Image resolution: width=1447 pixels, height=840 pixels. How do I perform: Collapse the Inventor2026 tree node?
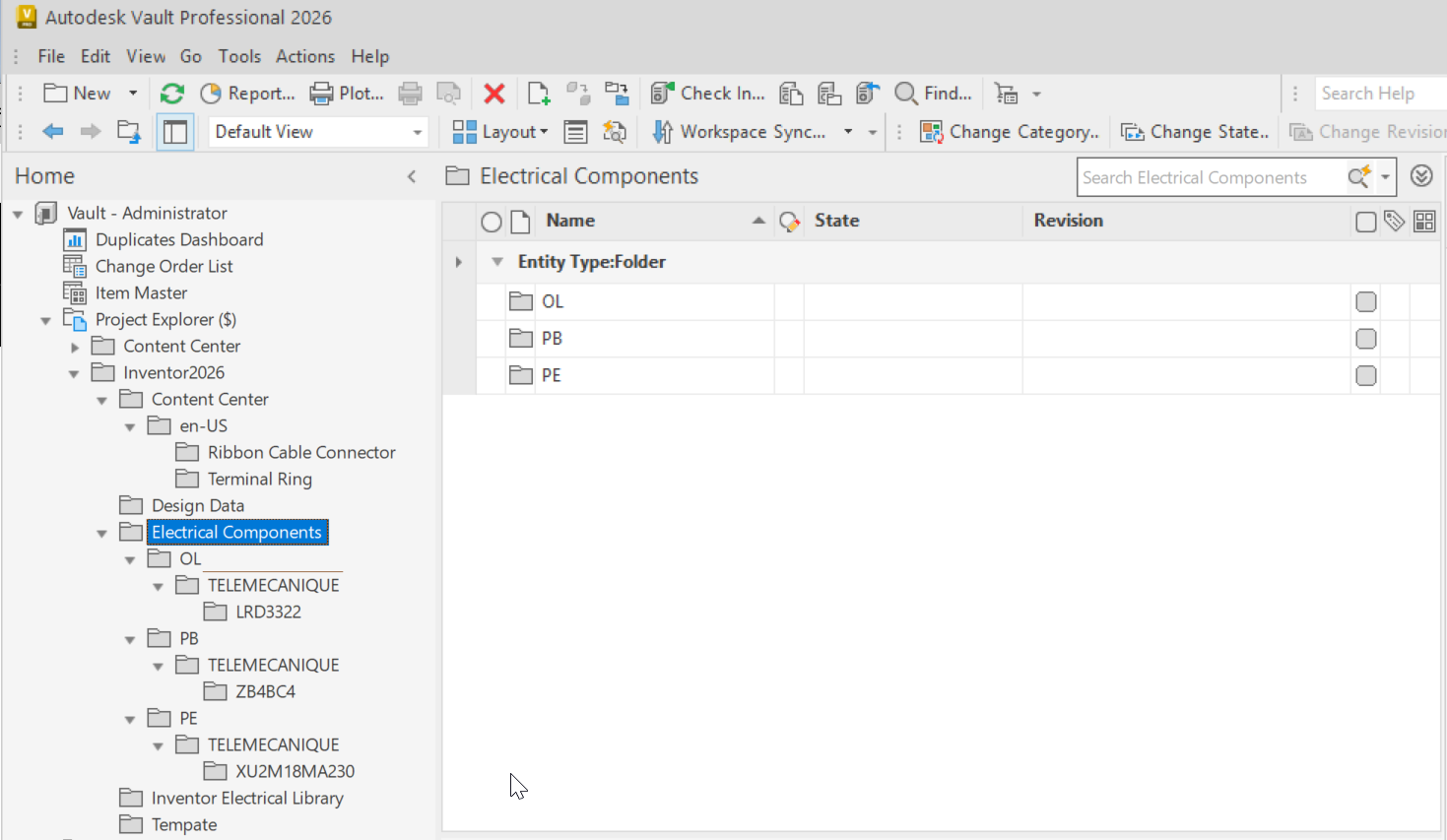pyautogui.click(x=74, y=373)
